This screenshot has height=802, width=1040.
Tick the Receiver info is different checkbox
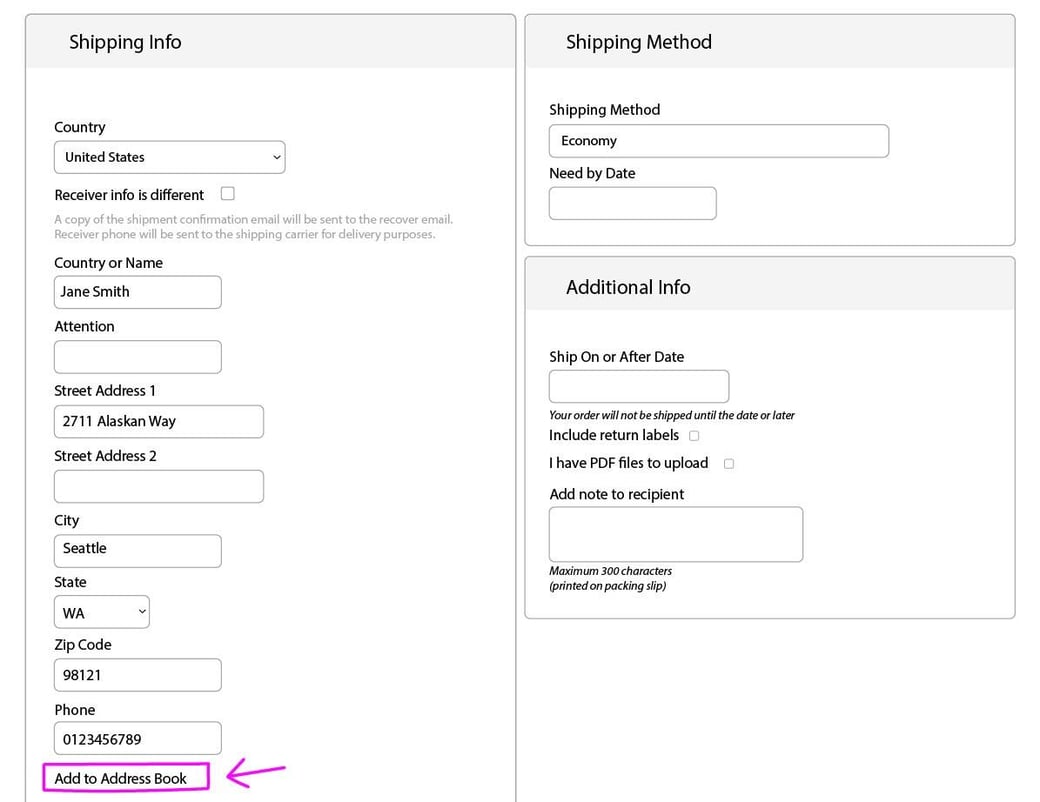point(228,194)
